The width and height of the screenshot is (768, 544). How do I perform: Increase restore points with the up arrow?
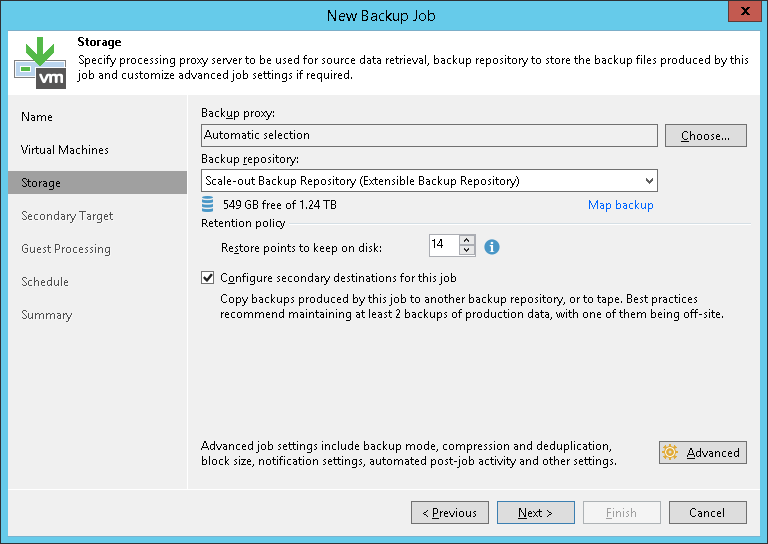467,240
